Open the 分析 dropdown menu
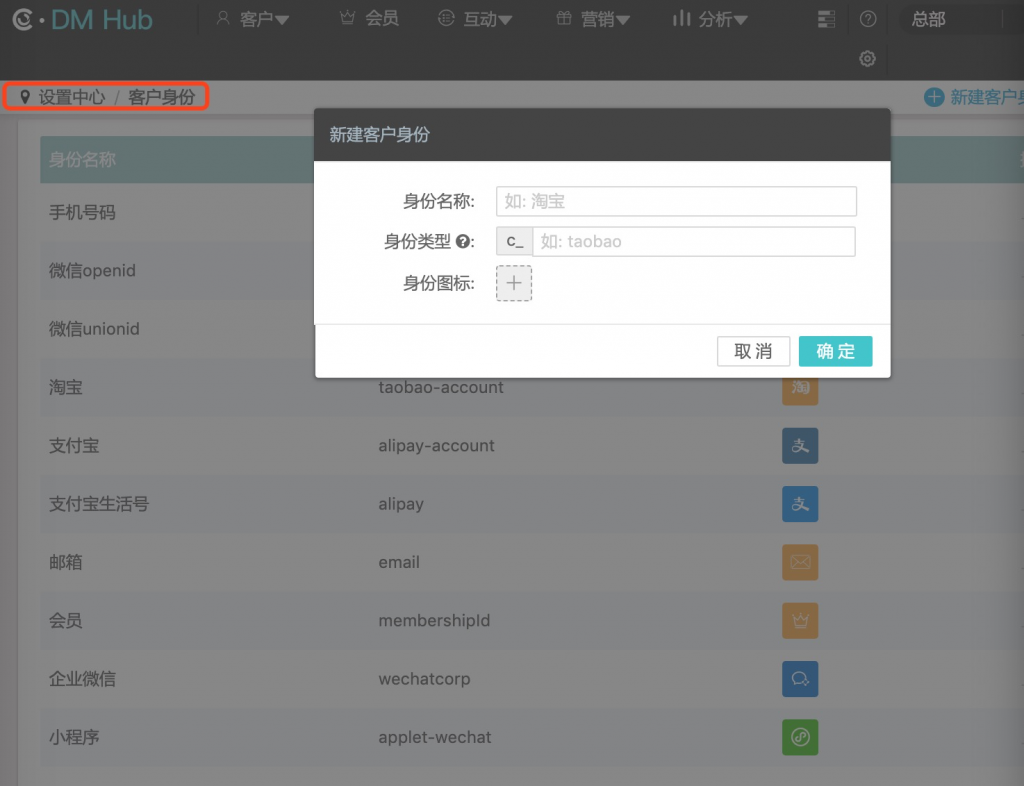1024x786 pixels. click(711, 19)
